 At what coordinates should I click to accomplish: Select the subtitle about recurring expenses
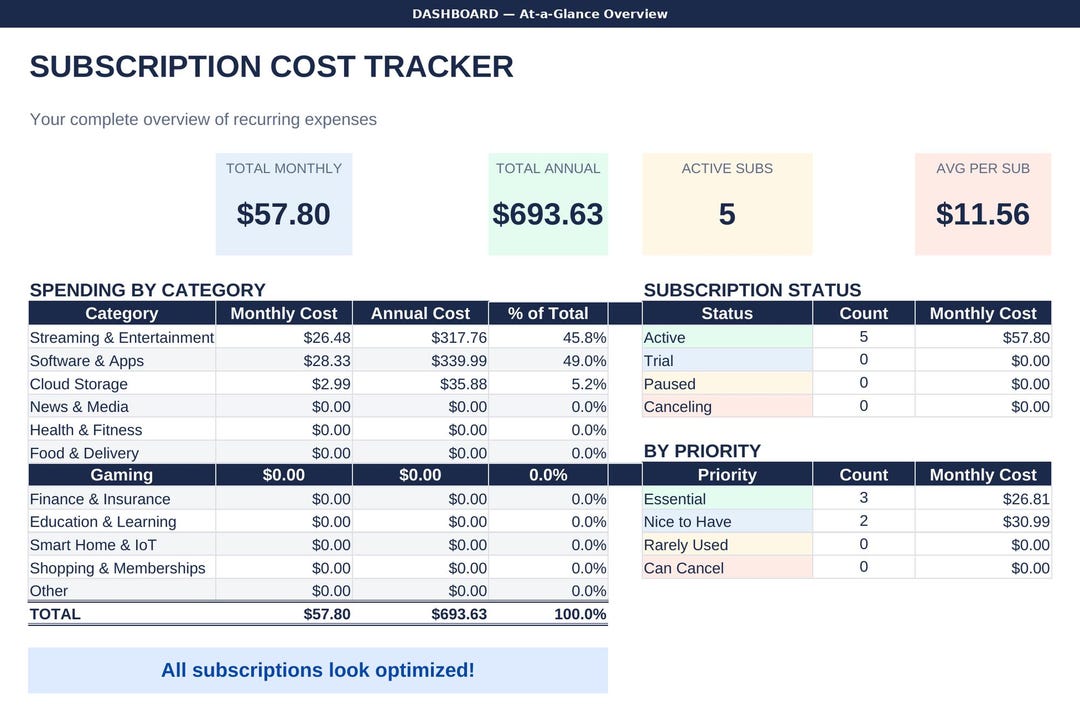pos(203,119)
